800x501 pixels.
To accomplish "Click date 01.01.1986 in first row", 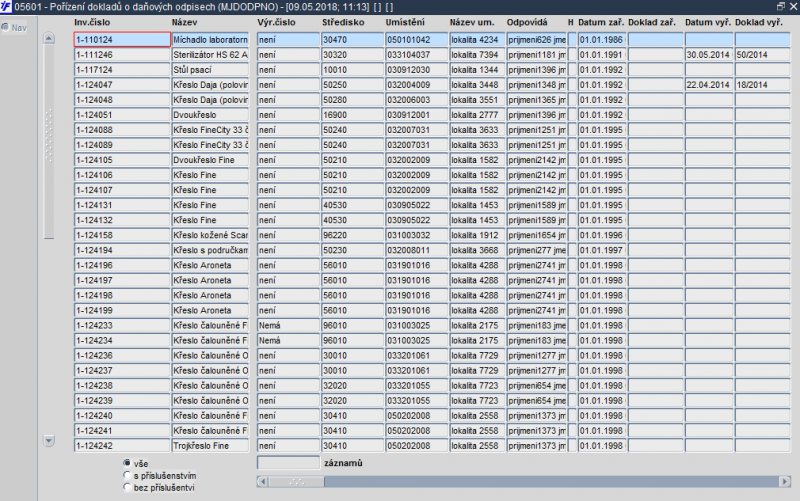I will 602,39.
